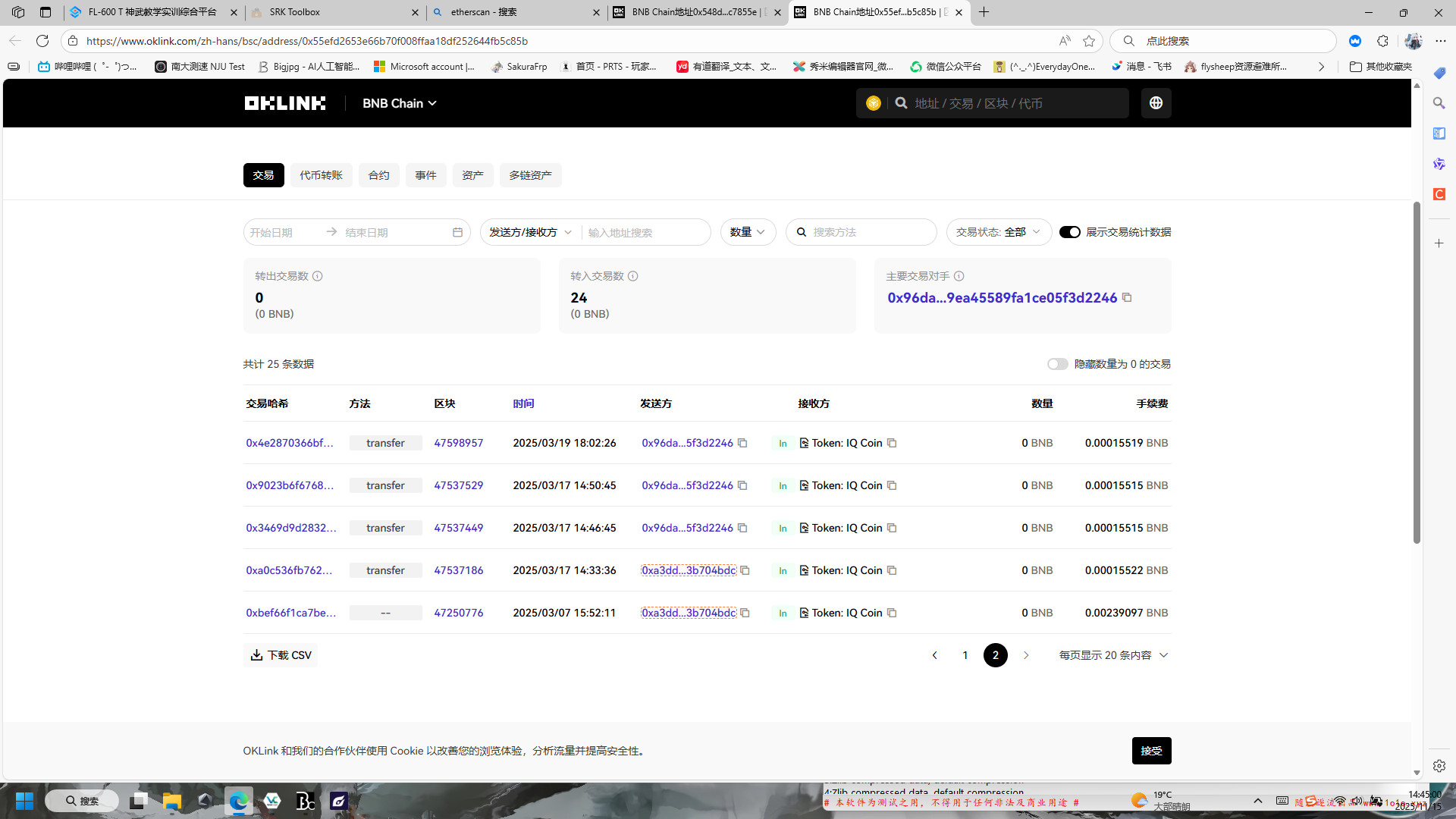The height and width of the screenshot is (819, 1456).
Task: Copy sender address in first transaction row
Action: 743,443
